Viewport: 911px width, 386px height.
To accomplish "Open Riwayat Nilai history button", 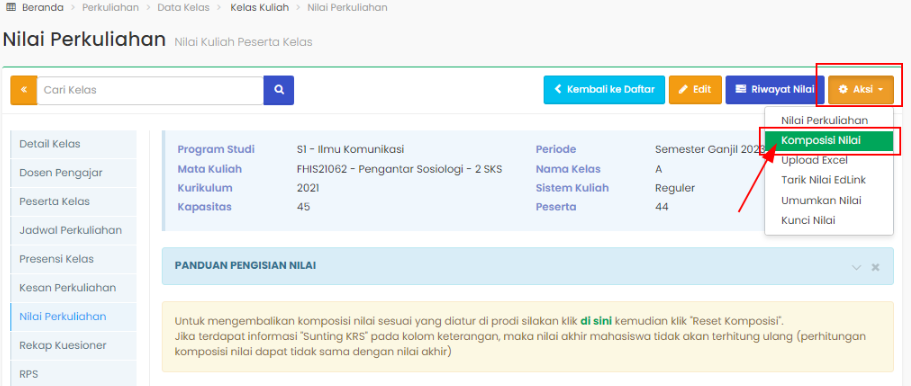I will (x=775, y=90).
